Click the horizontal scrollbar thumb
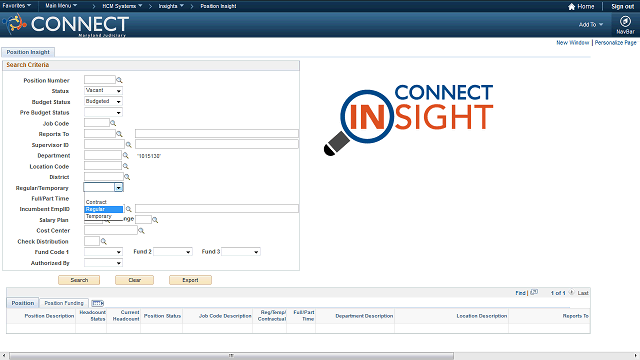This screenshot has width=640, height=360. click(231, 356)
